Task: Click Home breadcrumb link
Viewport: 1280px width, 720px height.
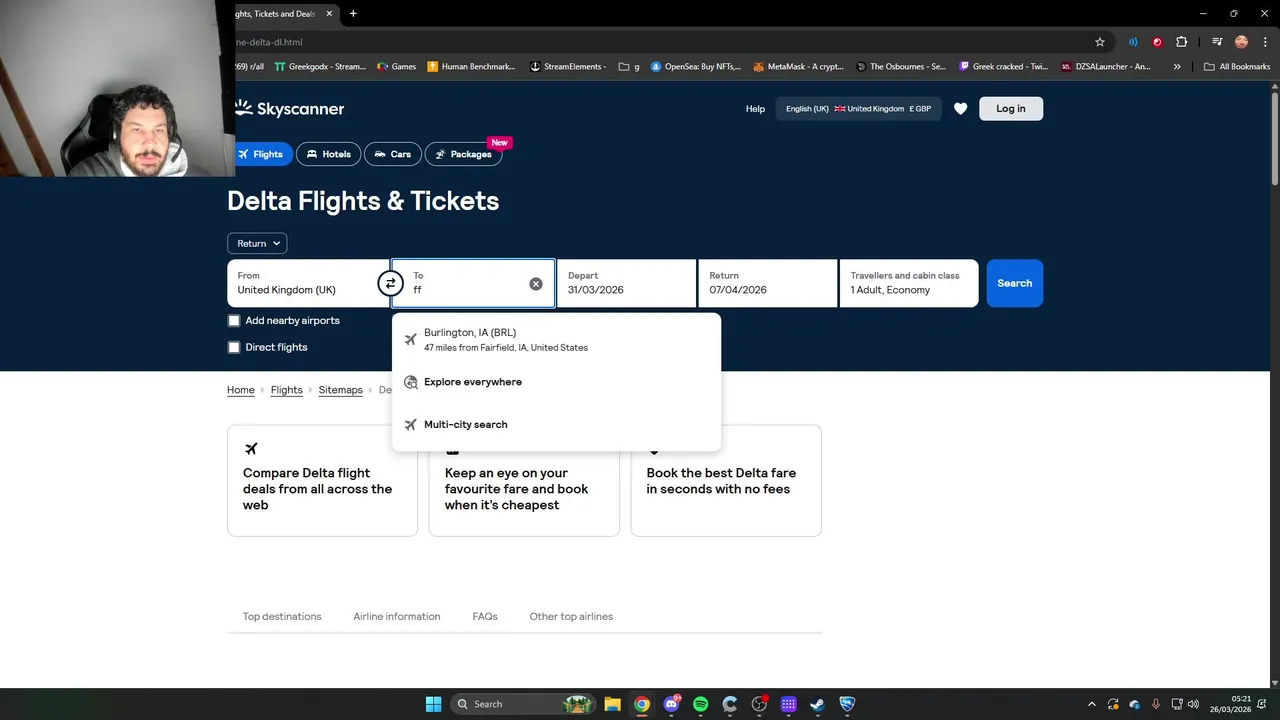Action: 241,390
